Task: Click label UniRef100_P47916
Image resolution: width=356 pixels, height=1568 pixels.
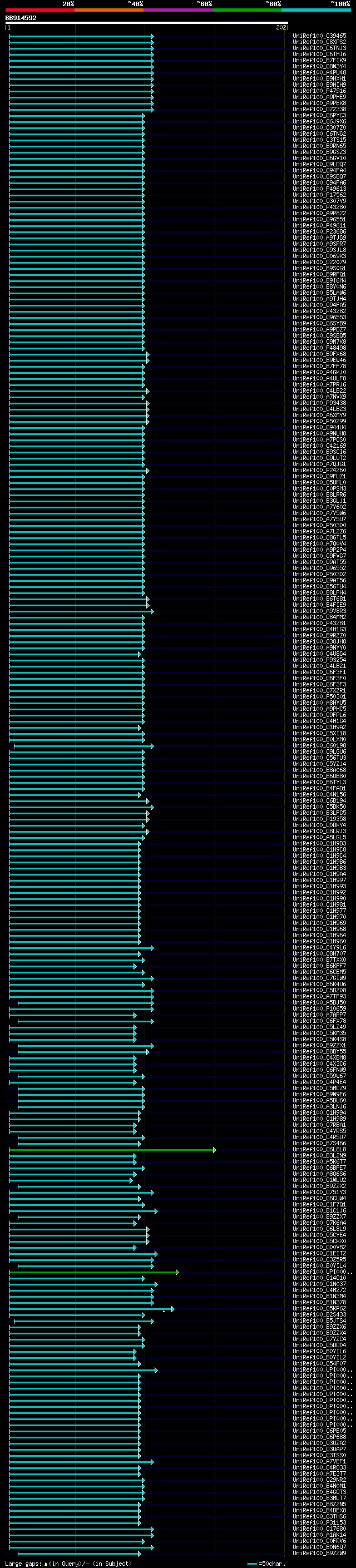Action: [x=319, y=91]
